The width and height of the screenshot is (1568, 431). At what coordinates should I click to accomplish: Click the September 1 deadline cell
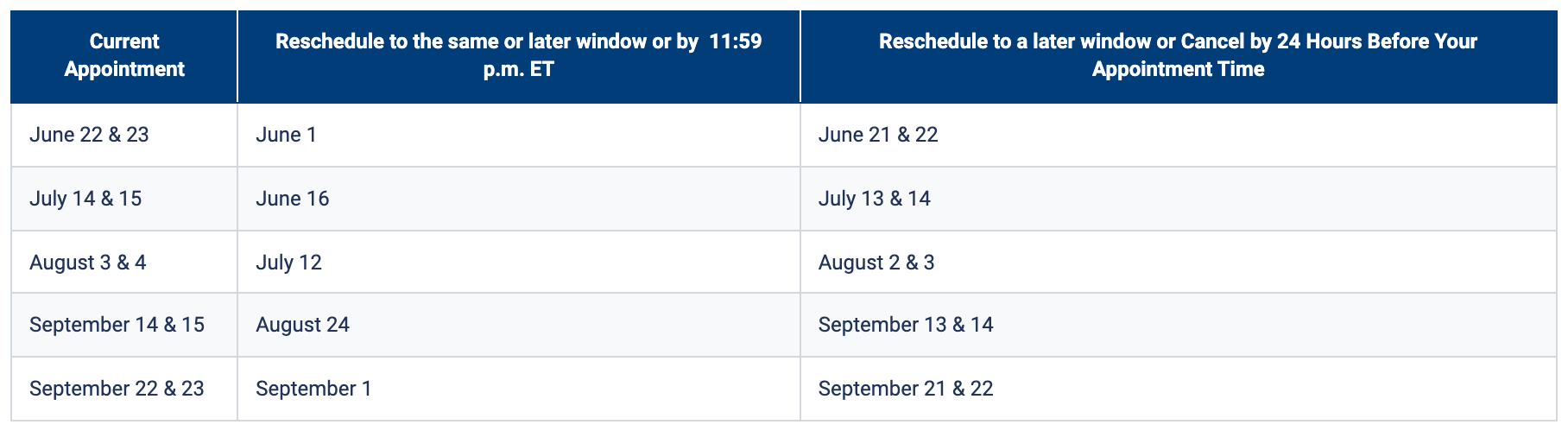click(313, 389)
